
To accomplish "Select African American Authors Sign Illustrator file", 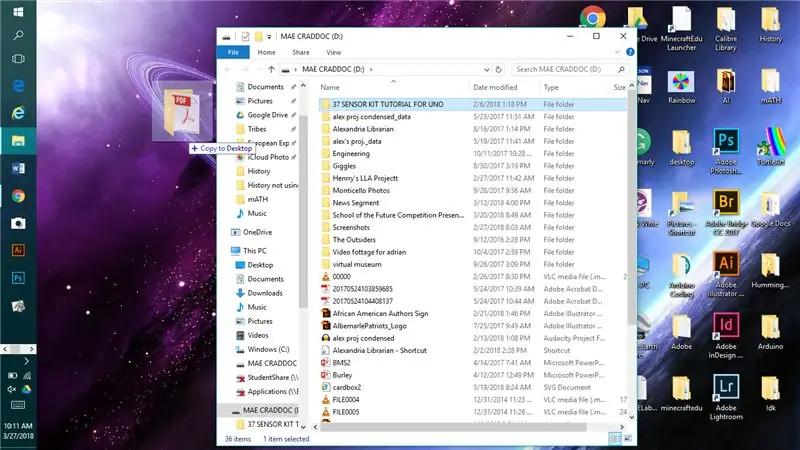I will (x=380, y=313).
